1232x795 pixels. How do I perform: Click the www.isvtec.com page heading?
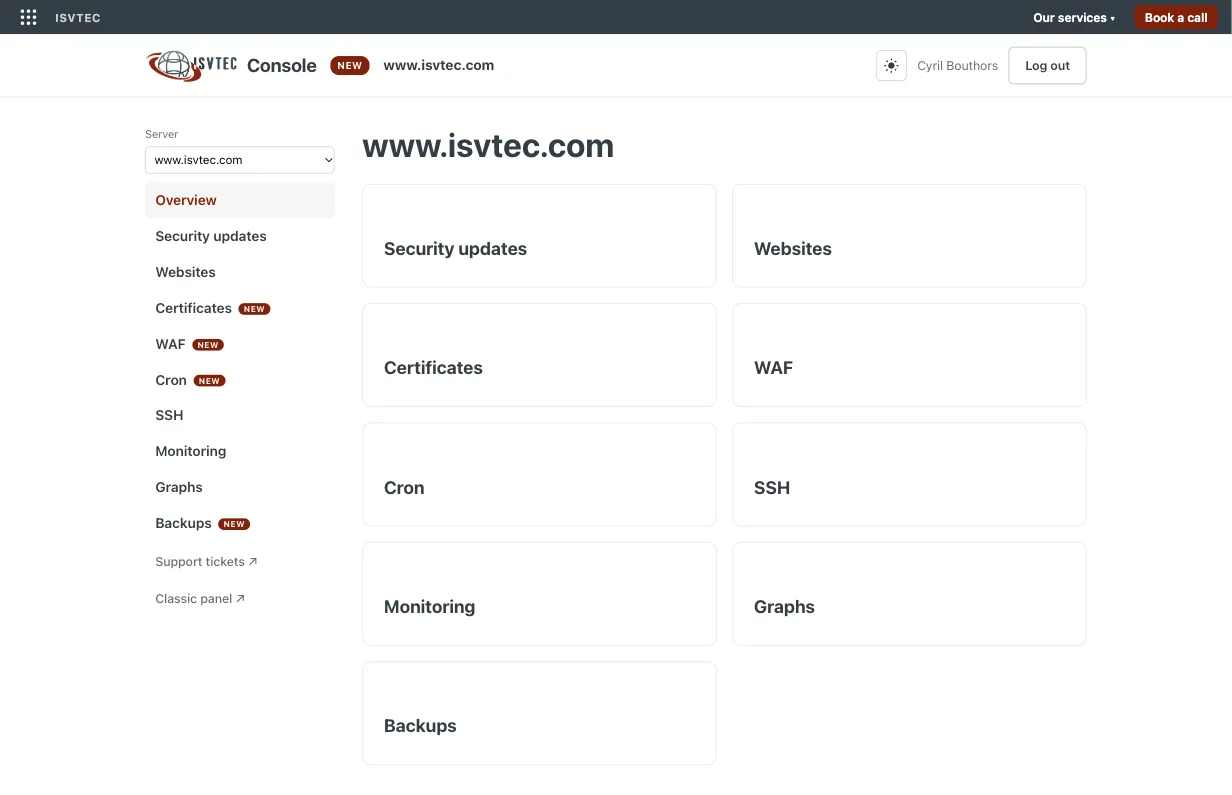click(488, 146)
